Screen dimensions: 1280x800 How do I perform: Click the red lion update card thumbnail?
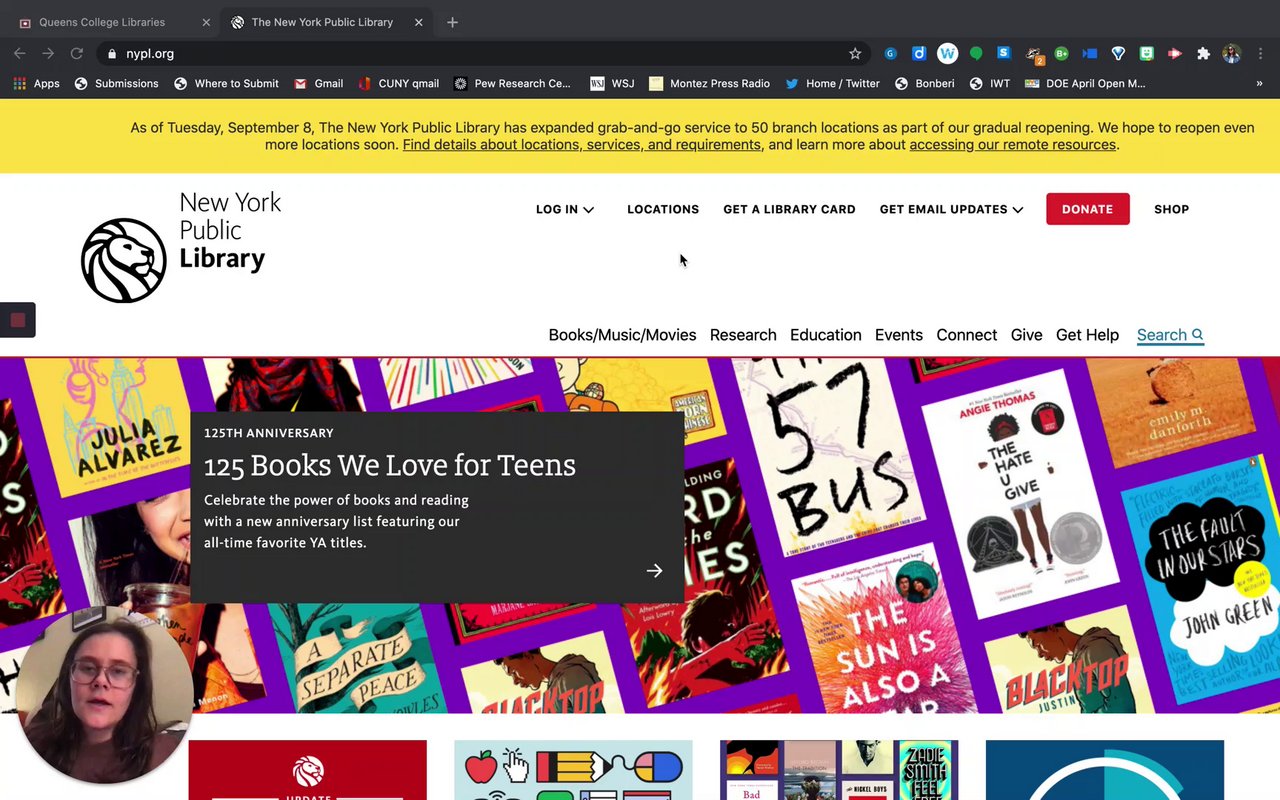click(308, 770)
